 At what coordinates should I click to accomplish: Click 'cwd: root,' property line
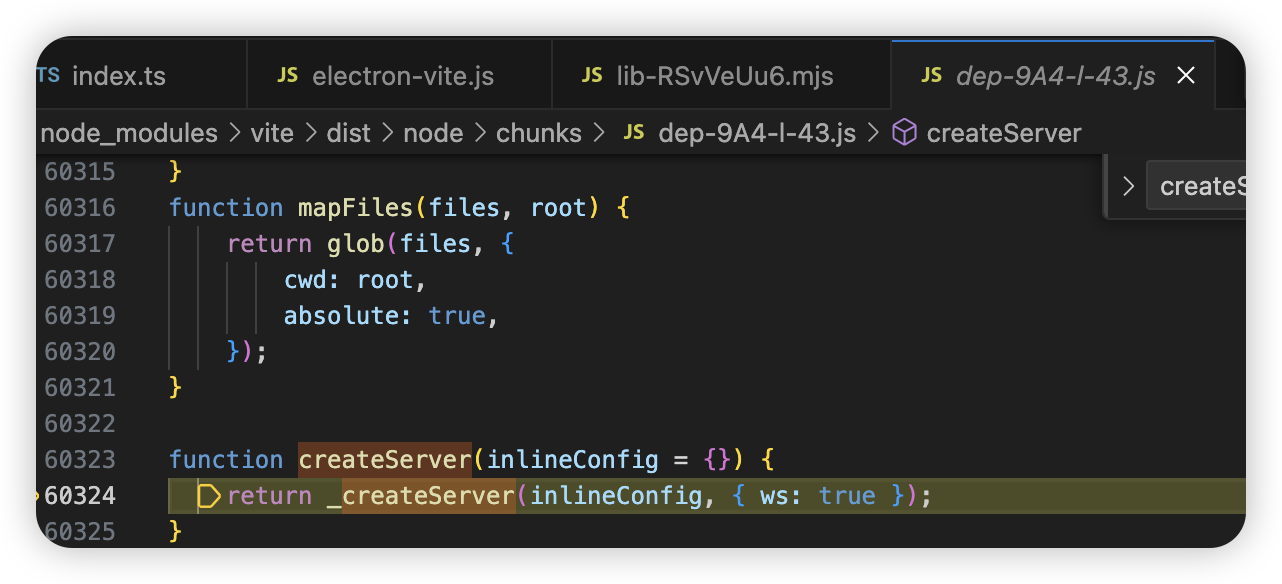[x=356, y=280]
